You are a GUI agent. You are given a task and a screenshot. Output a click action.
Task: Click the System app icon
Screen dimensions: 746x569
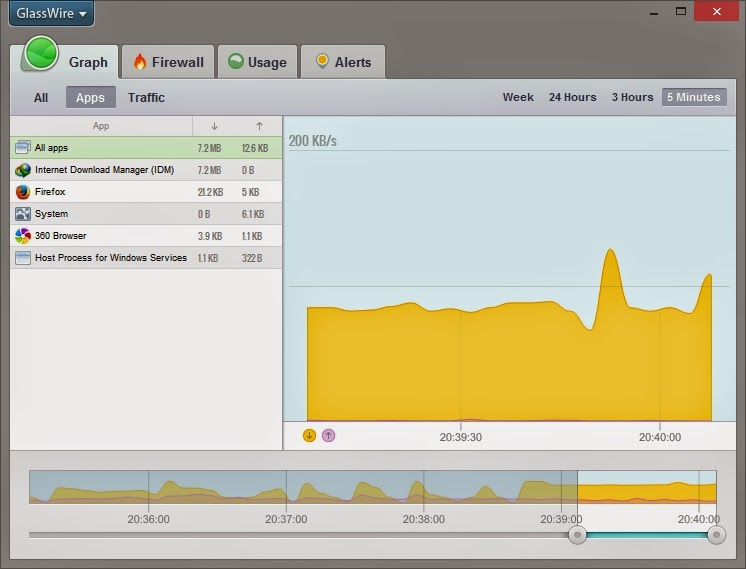pos(22,214)
